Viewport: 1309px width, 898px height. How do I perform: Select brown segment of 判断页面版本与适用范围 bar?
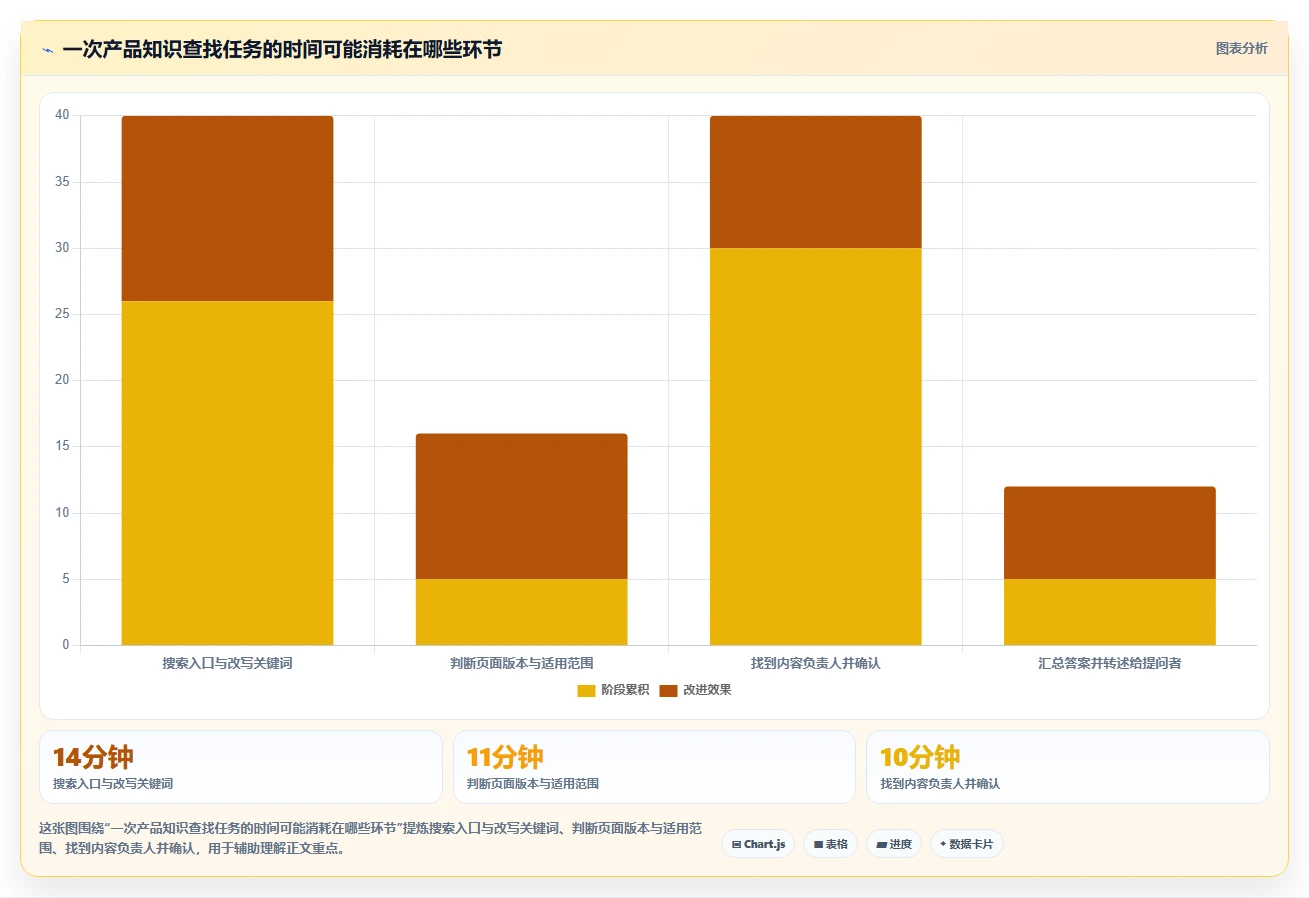521,506
